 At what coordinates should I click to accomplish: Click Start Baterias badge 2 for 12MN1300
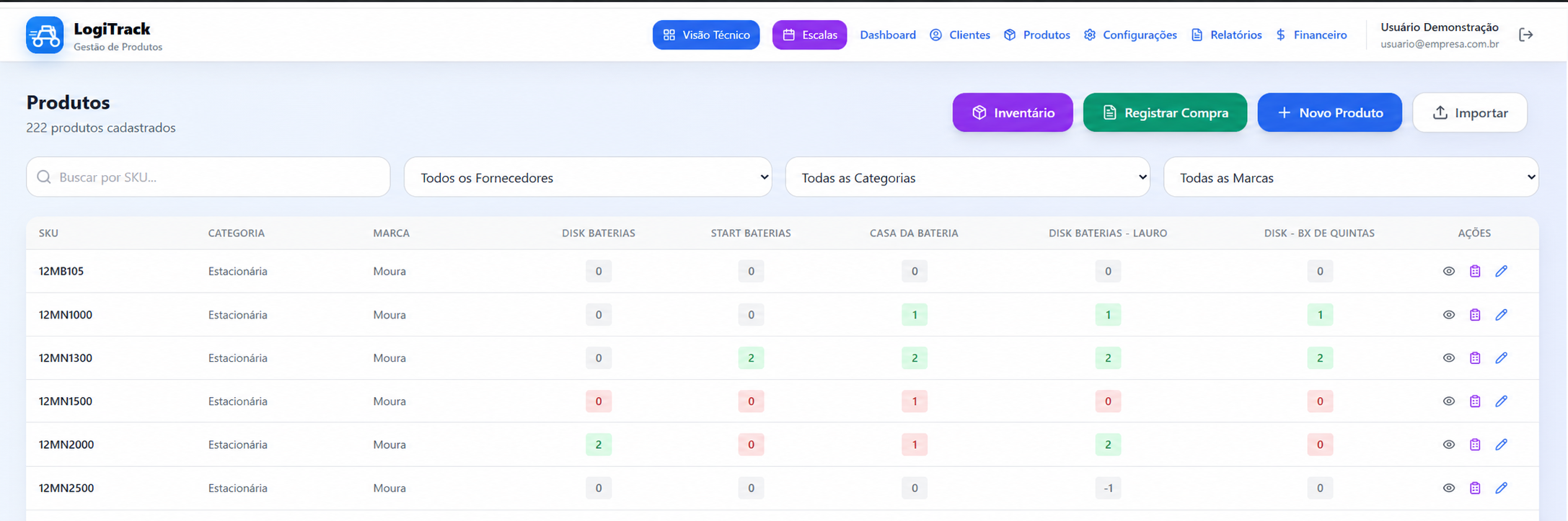click(x=751, y=358)
